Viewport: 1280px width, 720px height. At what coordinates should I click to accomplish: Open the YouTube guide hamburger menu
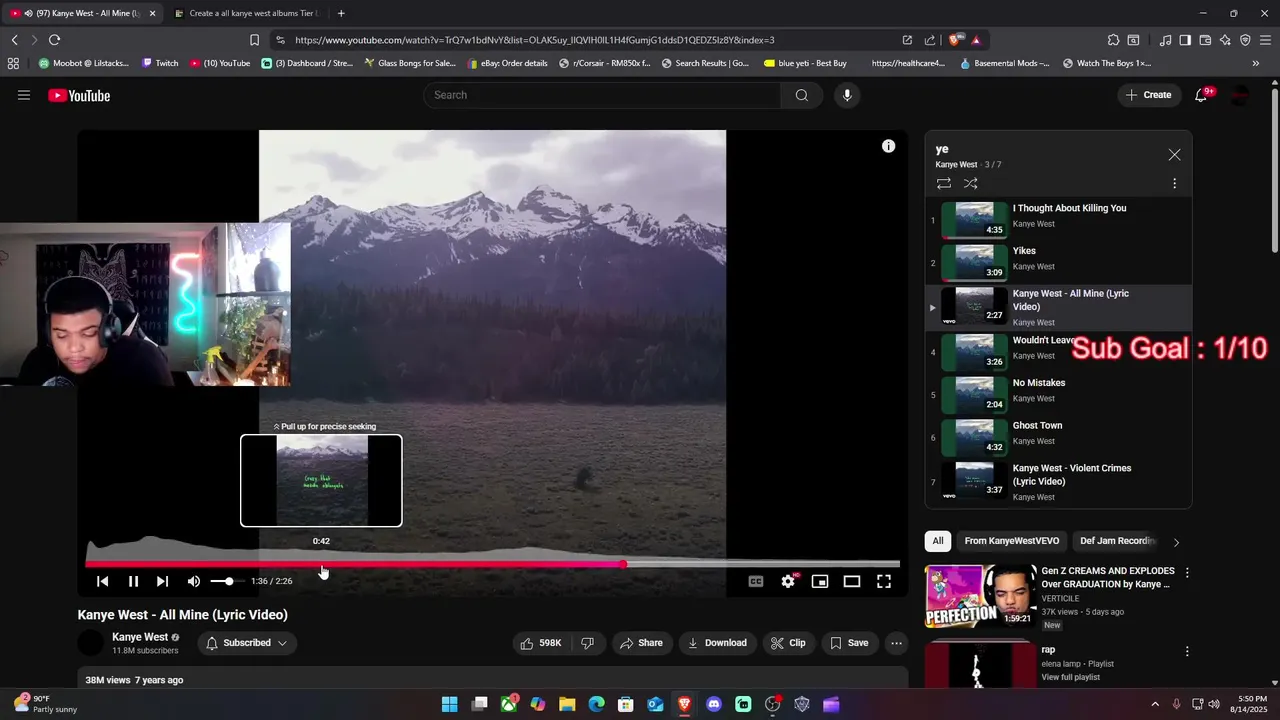(x=24, y=95)
